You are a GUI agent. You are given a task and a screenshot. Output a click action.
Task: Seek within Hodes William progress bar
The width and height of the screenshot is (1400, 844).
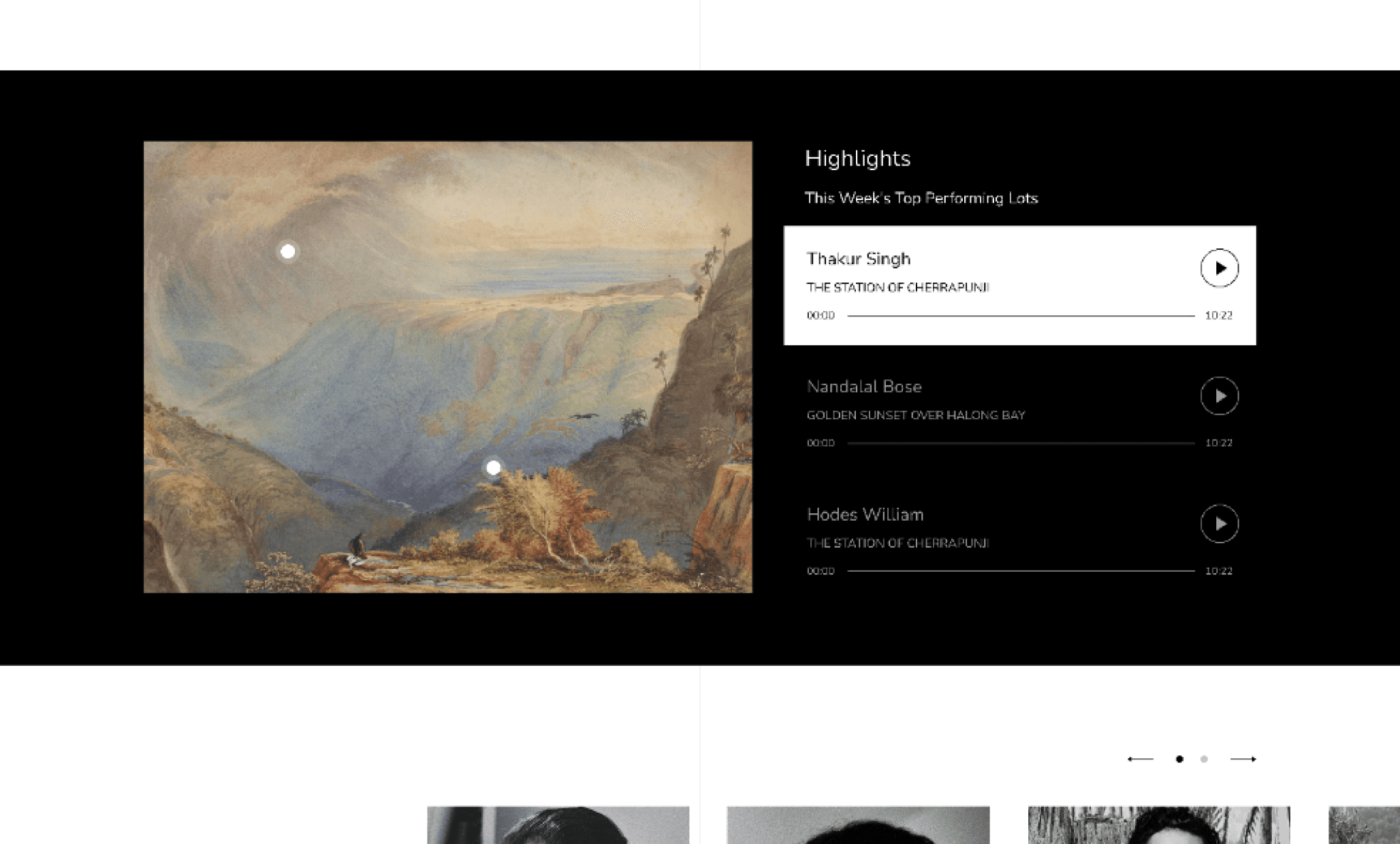click(1021, 571)
